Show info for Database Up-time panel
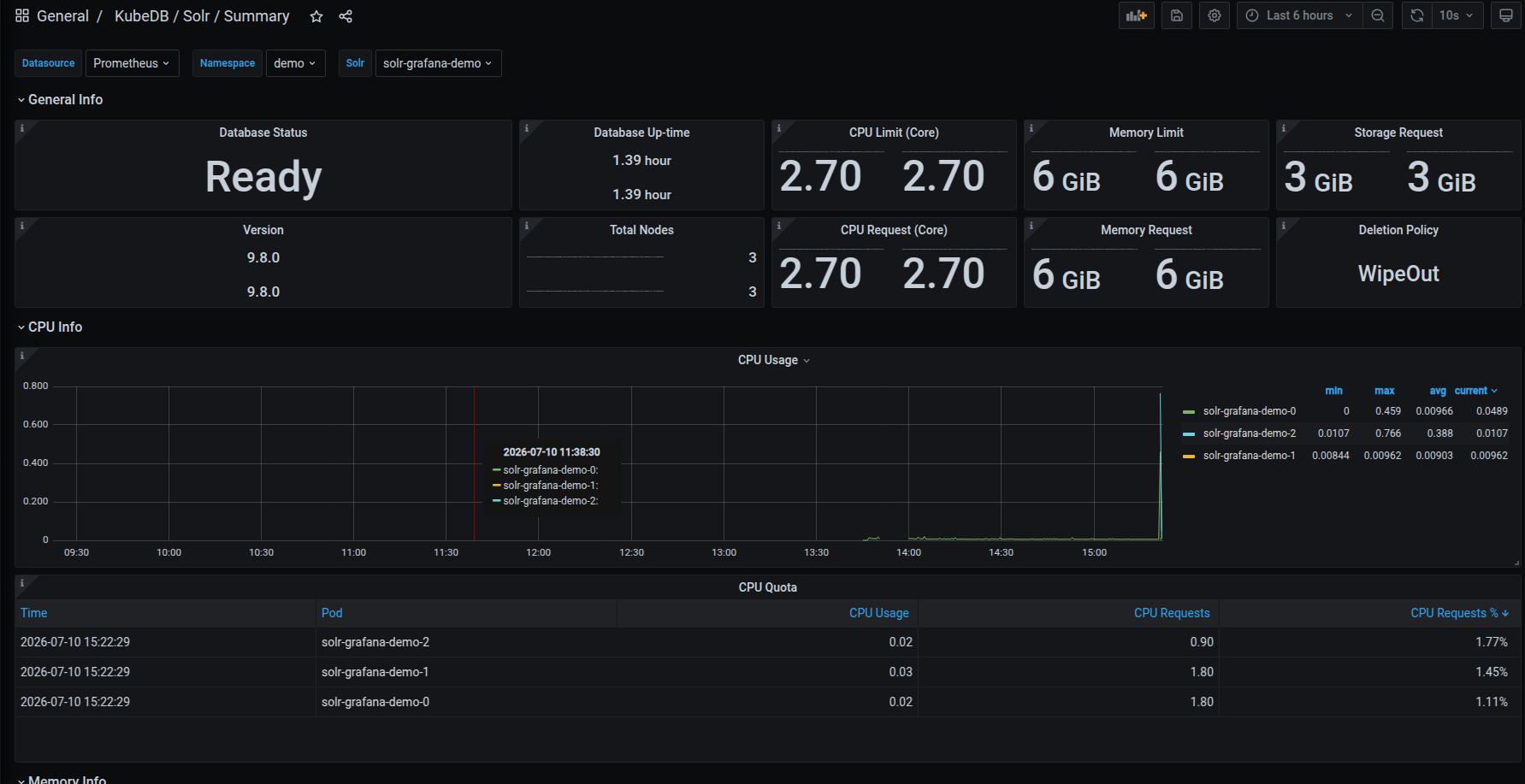This screenshot has height=784, width=1525. click(527, 128)
